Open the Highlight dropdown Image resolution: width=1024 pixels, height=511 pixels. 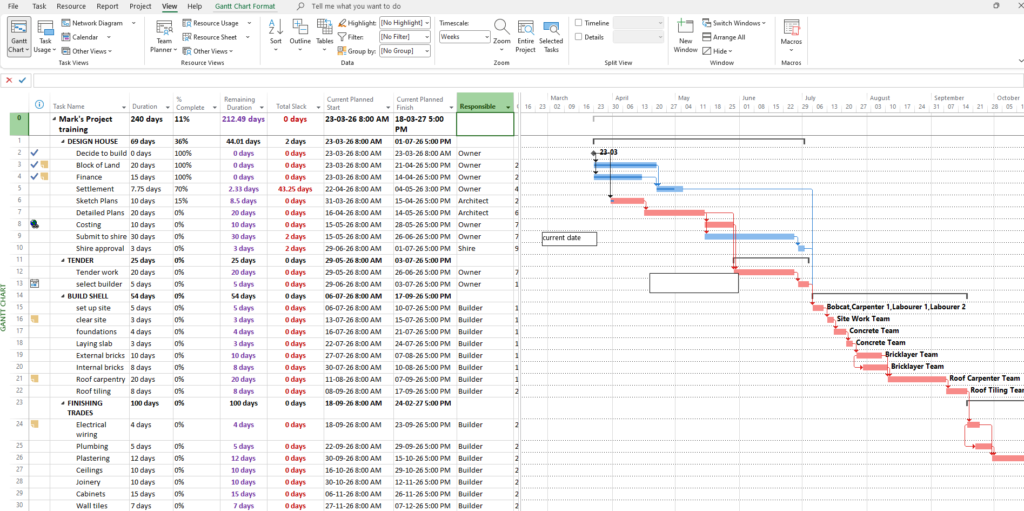click(x=405, y=23)
